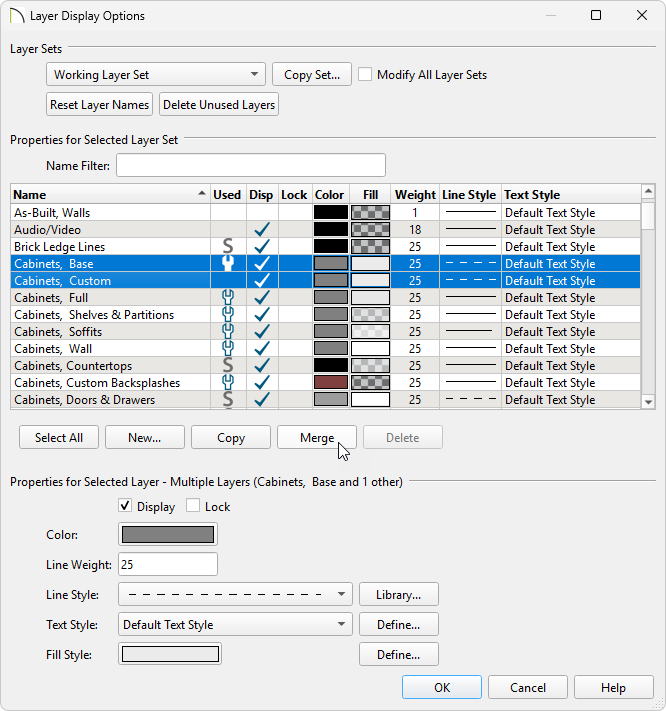Select Cabinets, Shelves & Partitions layer name

pos(94,315)
